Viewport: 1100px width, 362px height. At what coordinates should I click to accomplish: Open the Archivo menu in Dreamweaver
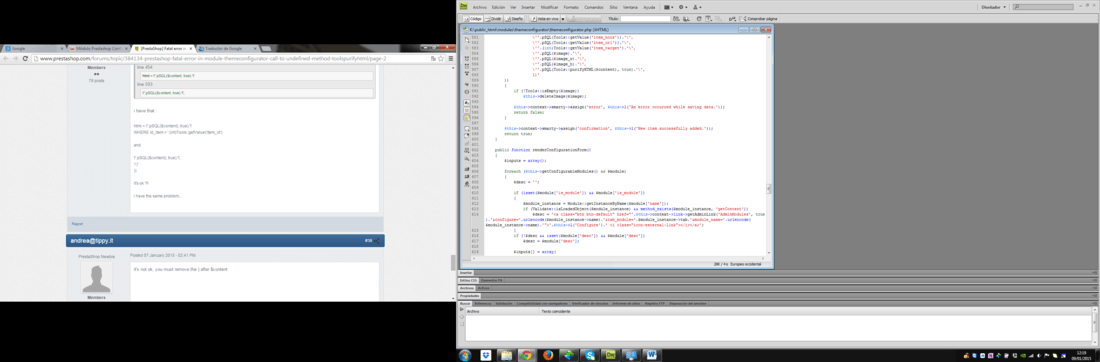(x=480, y=7)
